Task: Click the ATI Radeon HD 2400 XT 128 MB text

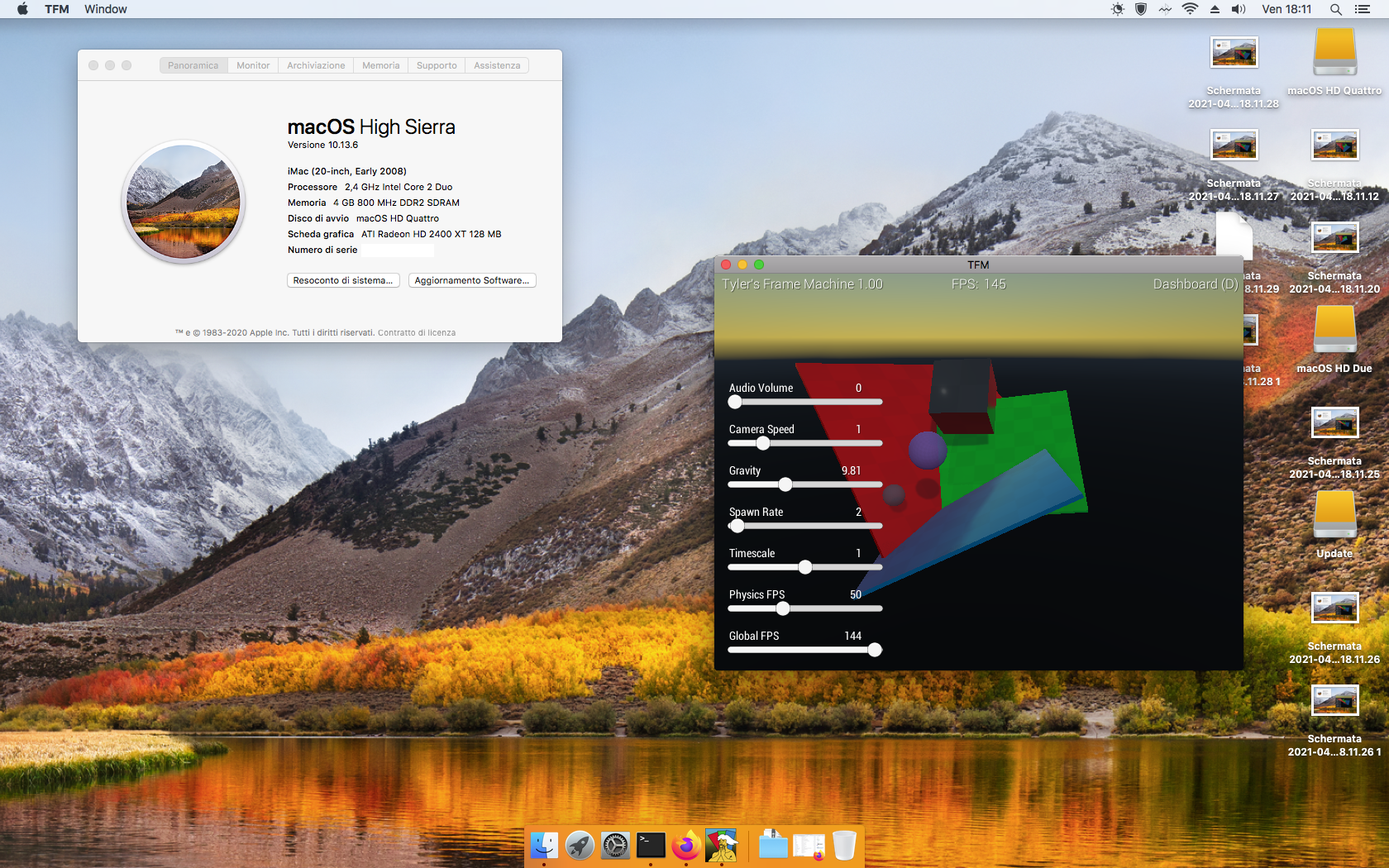Action: [432, 234]
